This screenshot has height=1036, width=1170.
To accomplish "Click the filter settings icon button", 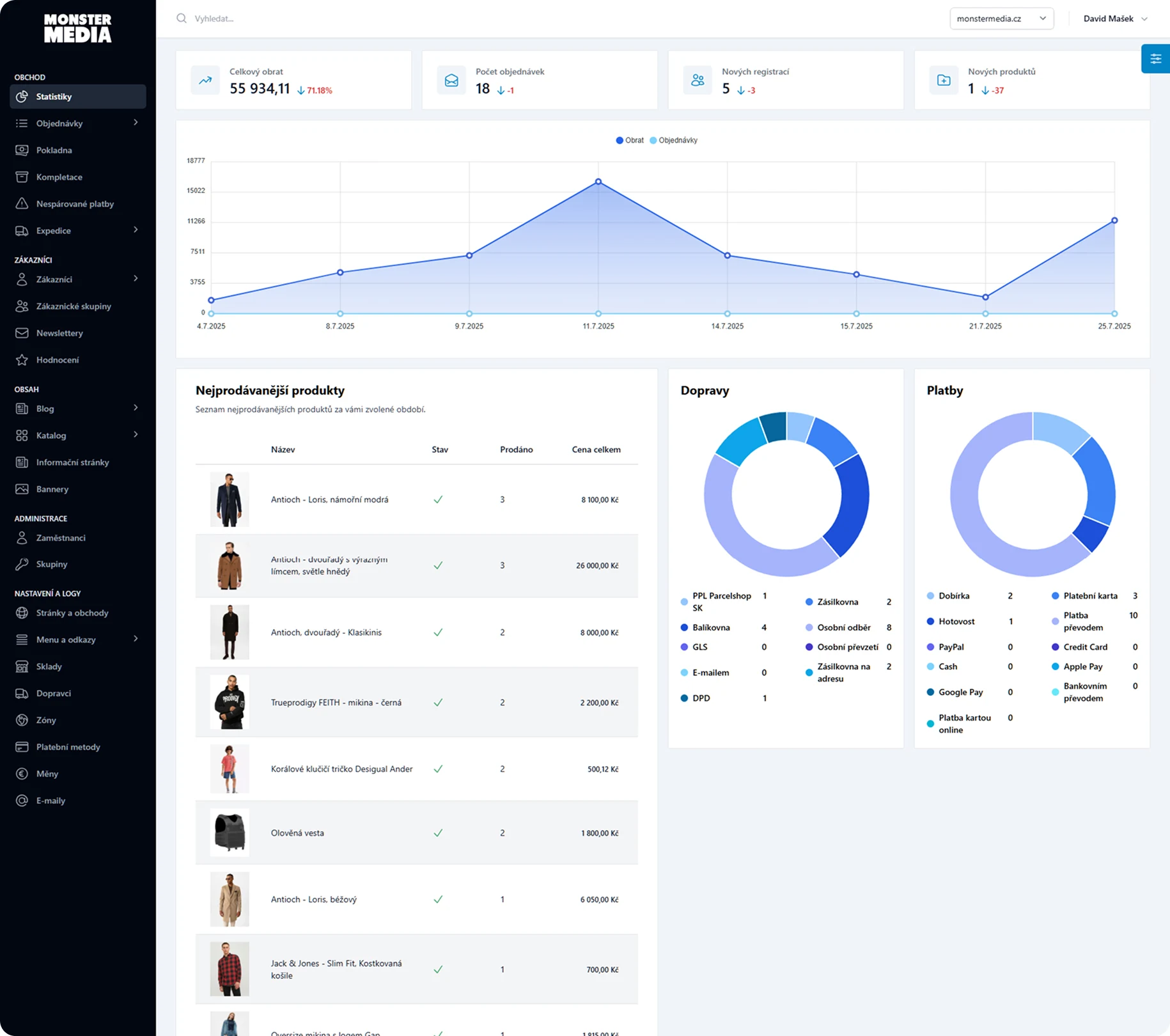I will pos(1155,59).
